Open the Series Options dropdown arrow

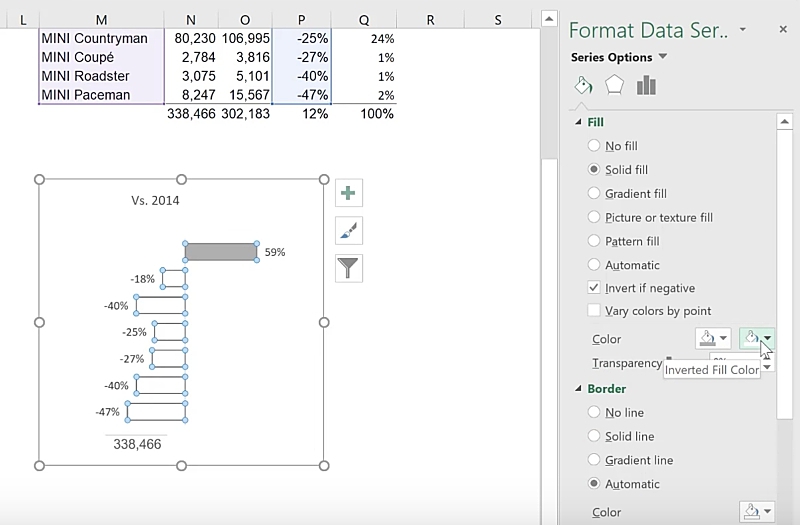pos(663,57)
